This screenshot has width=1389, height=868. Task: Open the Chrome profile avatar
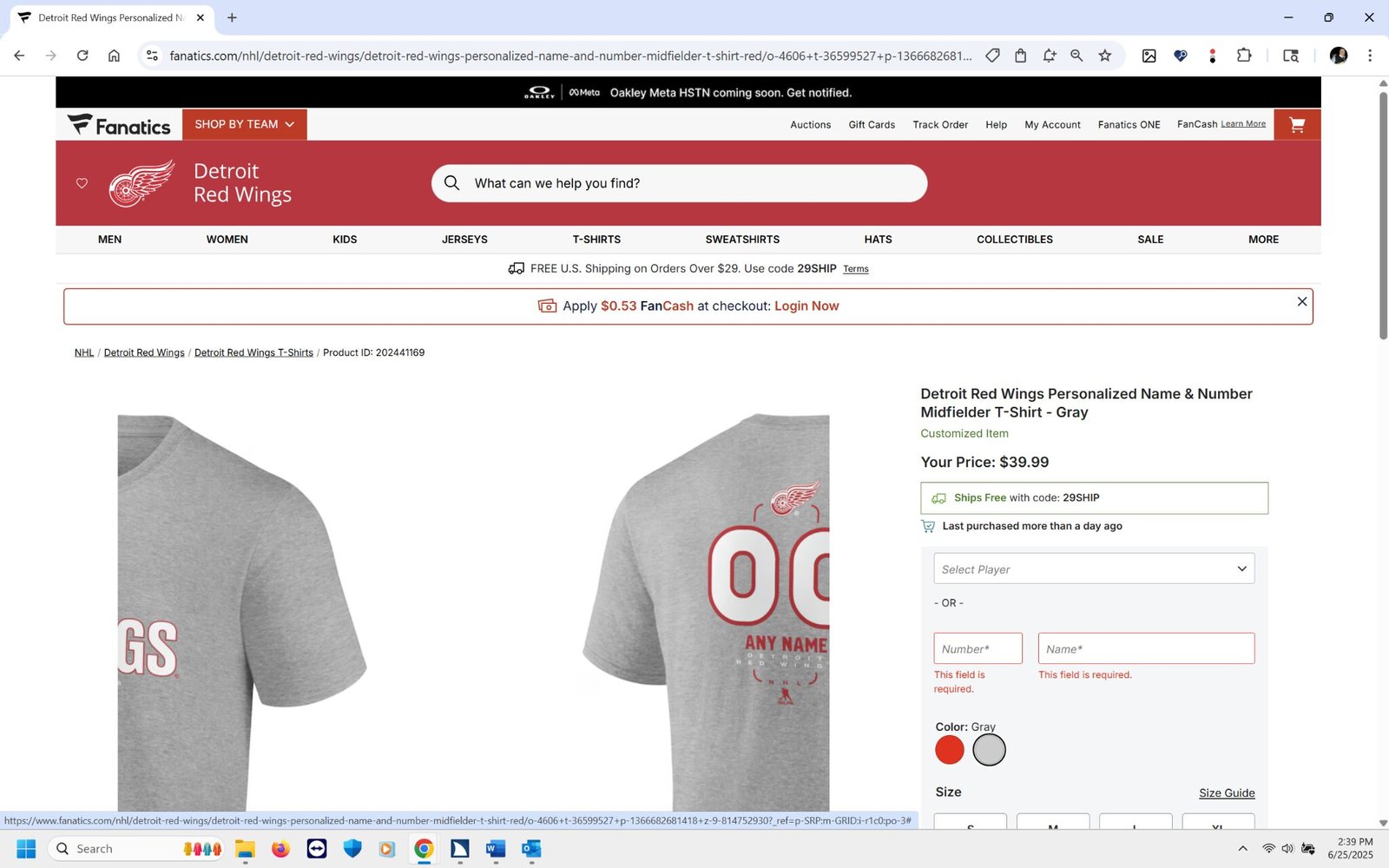tap(1338, 56)
